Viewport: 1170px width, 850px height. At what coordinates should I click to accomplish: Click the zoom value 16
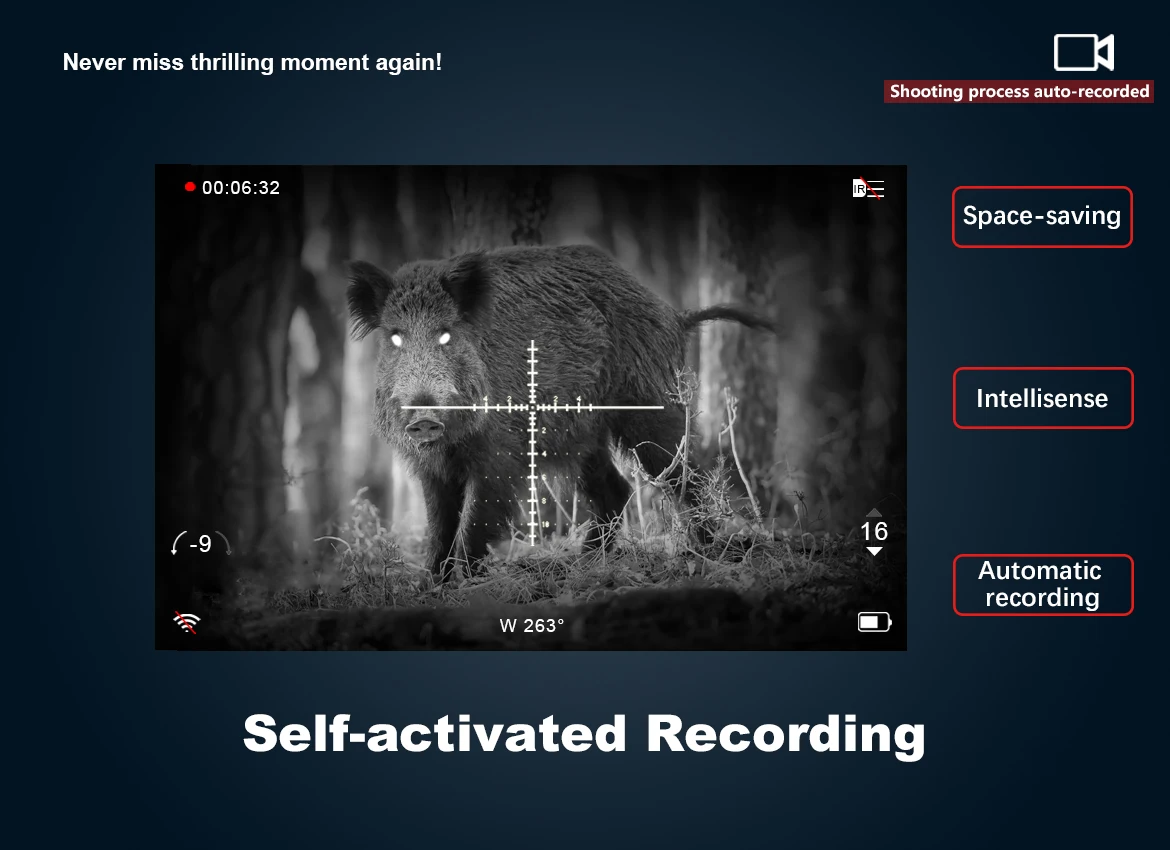[874, 531]
